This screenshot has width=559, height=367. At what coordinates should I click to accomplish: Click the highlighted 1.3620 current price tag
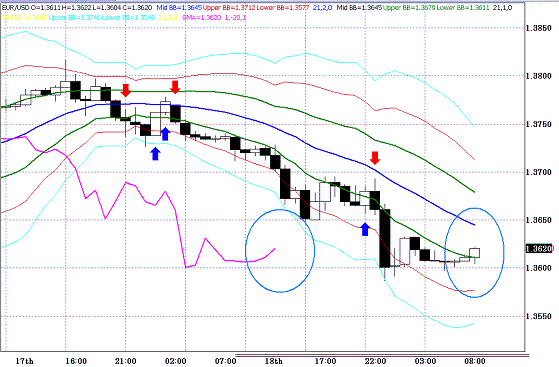pyautogui.click(x=539, y=249)
